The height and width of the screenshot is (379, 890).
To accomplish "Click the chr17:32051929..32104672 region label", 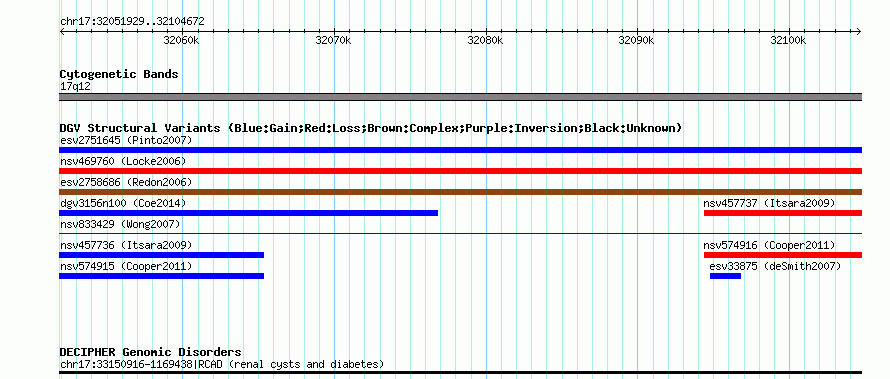I will tap(132, 22).
